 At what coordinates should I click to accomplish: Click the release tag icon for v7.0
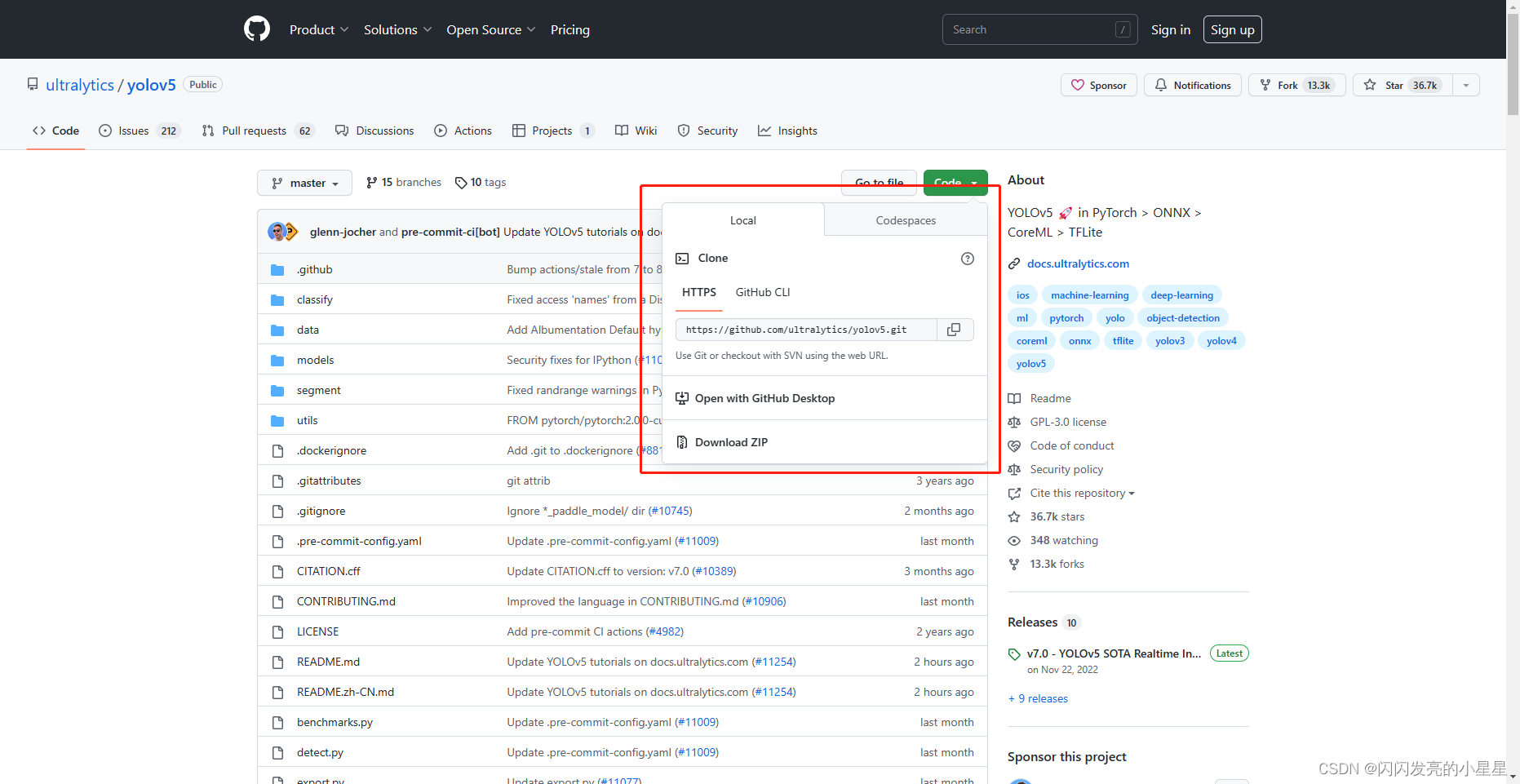point(1014,654)
